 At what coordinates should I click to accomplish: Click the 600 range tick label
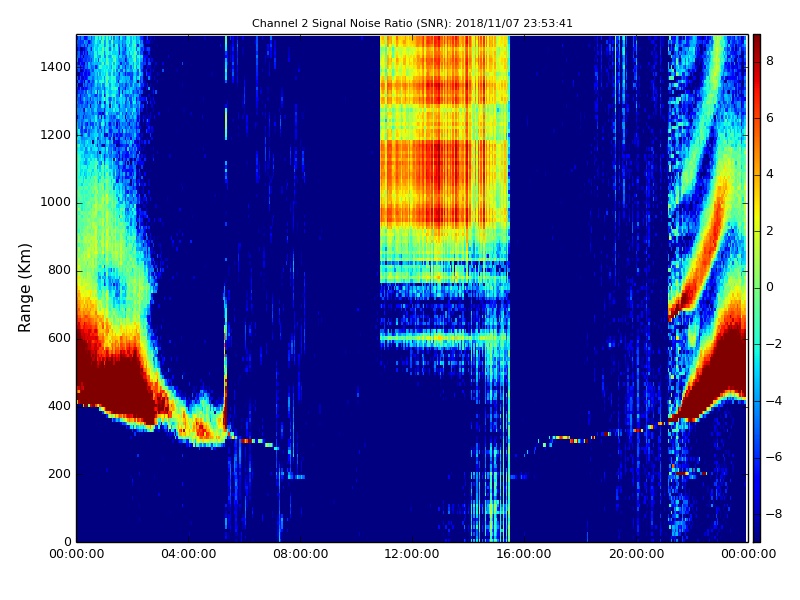(59, 338)
